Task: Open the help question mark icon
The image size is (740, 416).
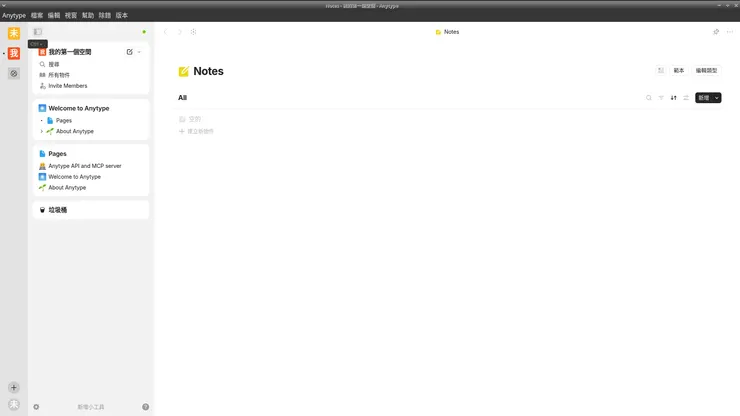Action: point(145,407)
